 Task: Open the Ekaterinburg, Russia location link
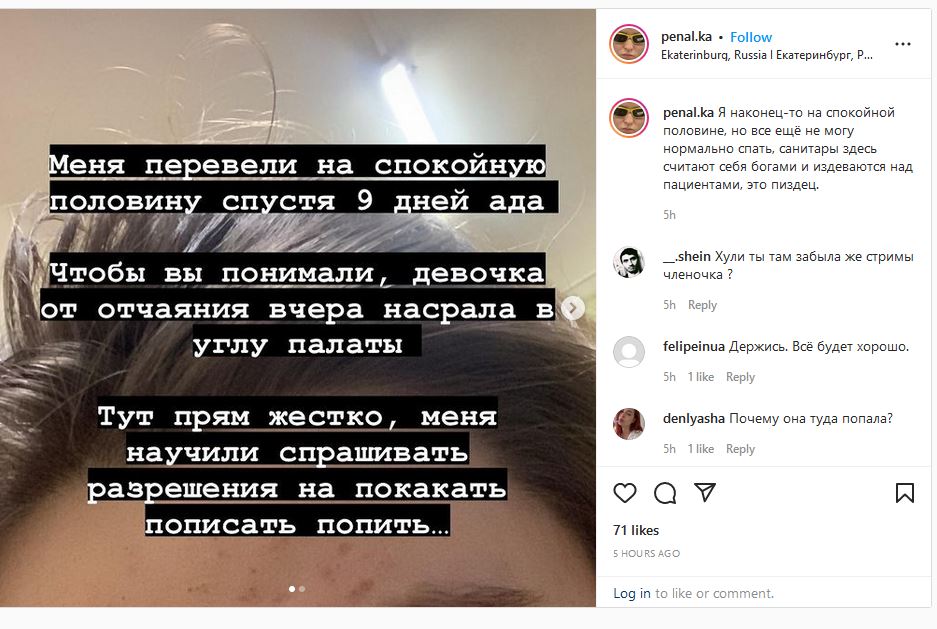click(x=767, y=55)
